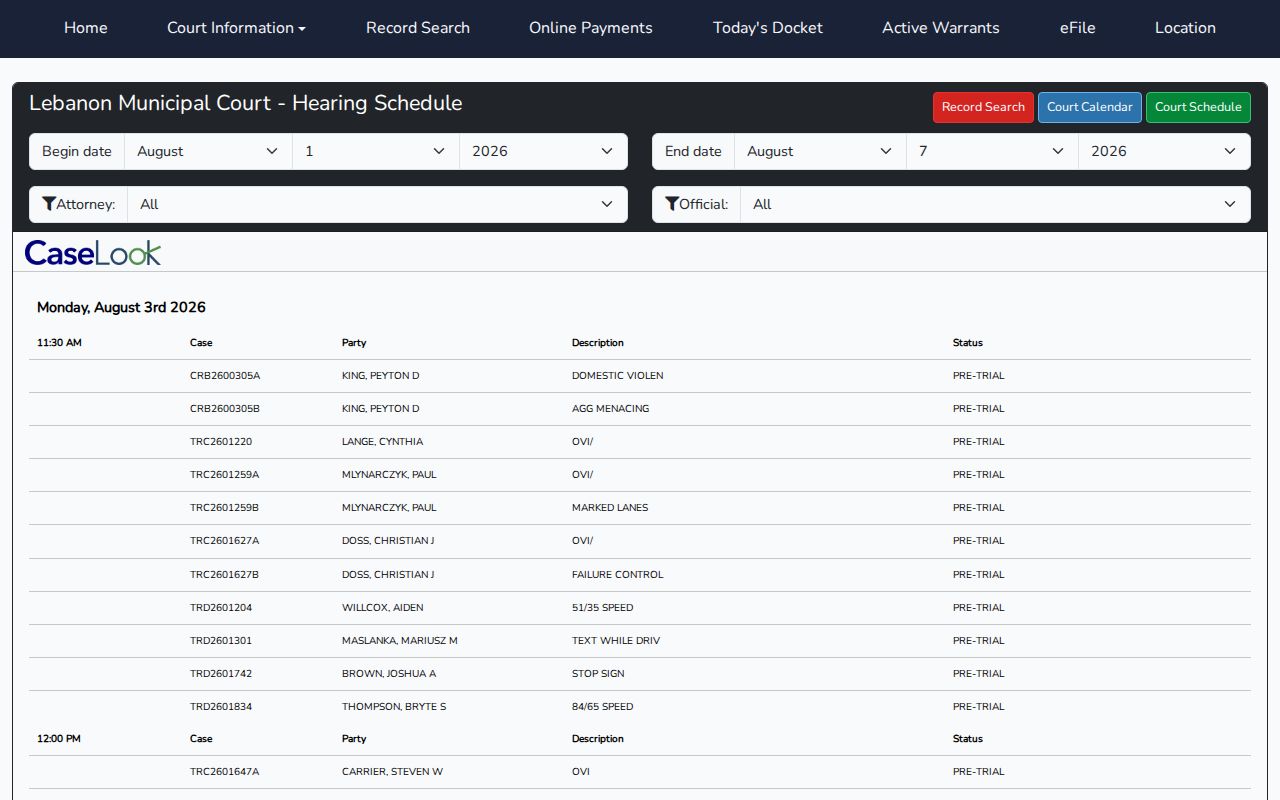Open the Location nav link
This screenshot has height=800, width=1280.
coord(1185,28)
